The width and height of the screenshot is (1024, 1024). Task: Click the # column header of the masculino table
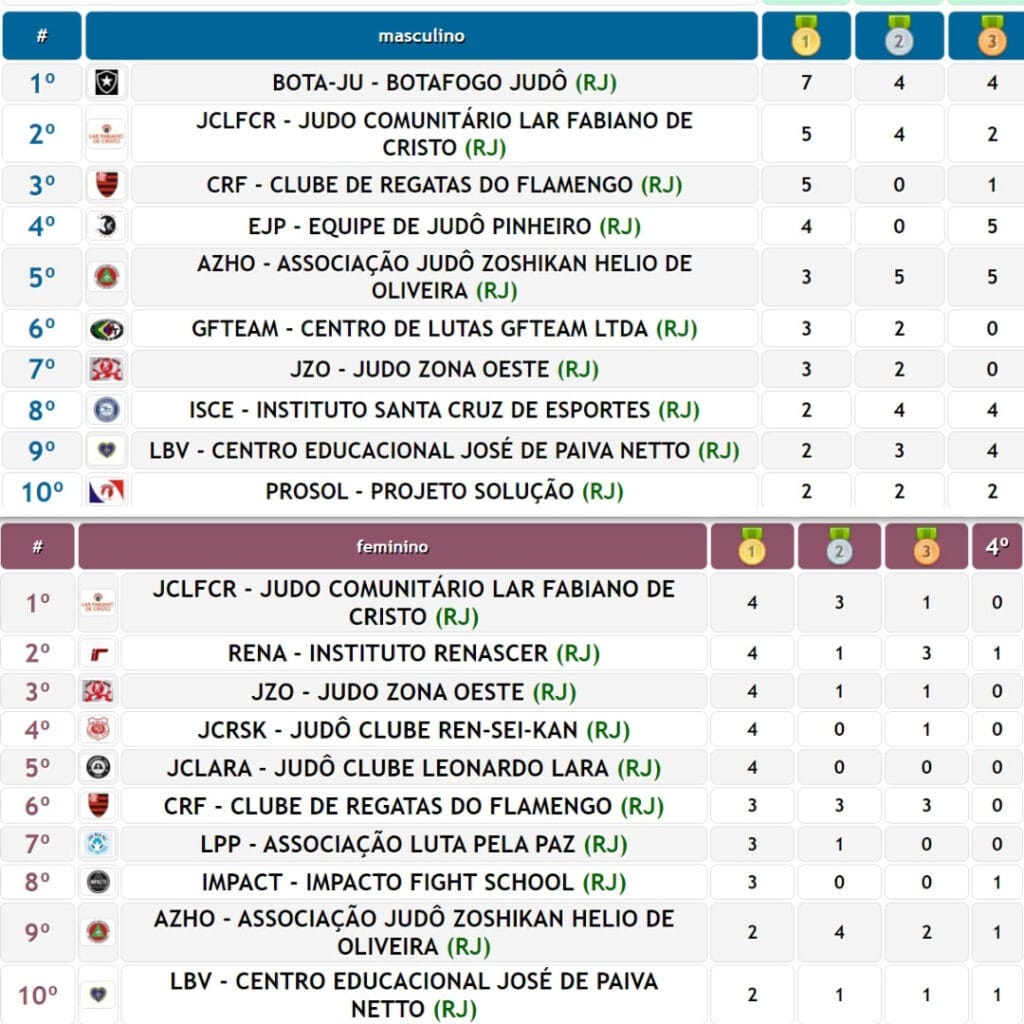[x=42, y=36]
